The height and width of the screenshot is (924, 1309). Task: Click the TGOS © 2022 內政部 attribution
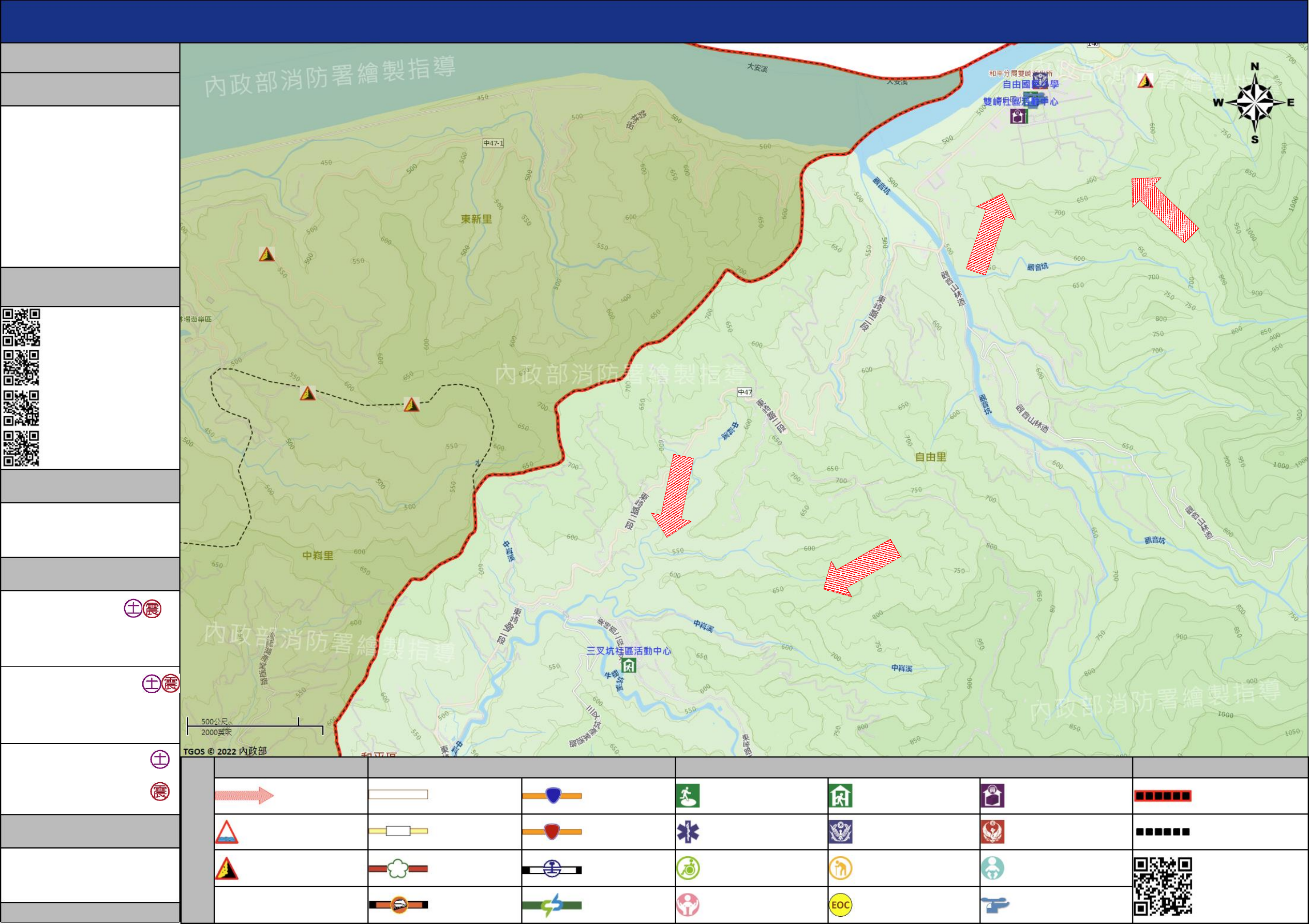point(225,751)
